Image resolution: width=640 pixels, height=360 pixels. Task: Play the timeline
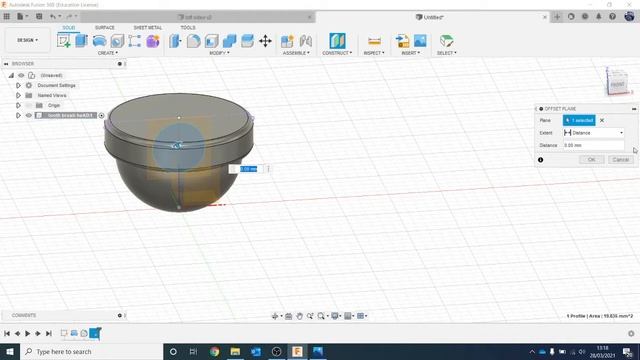[x=27, y=333]
